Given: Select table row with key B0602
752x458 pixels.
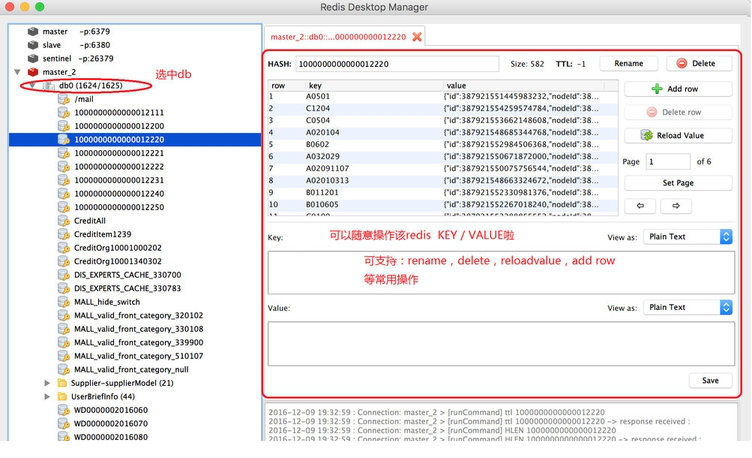Looking at the screenshot, I should 443,144.
